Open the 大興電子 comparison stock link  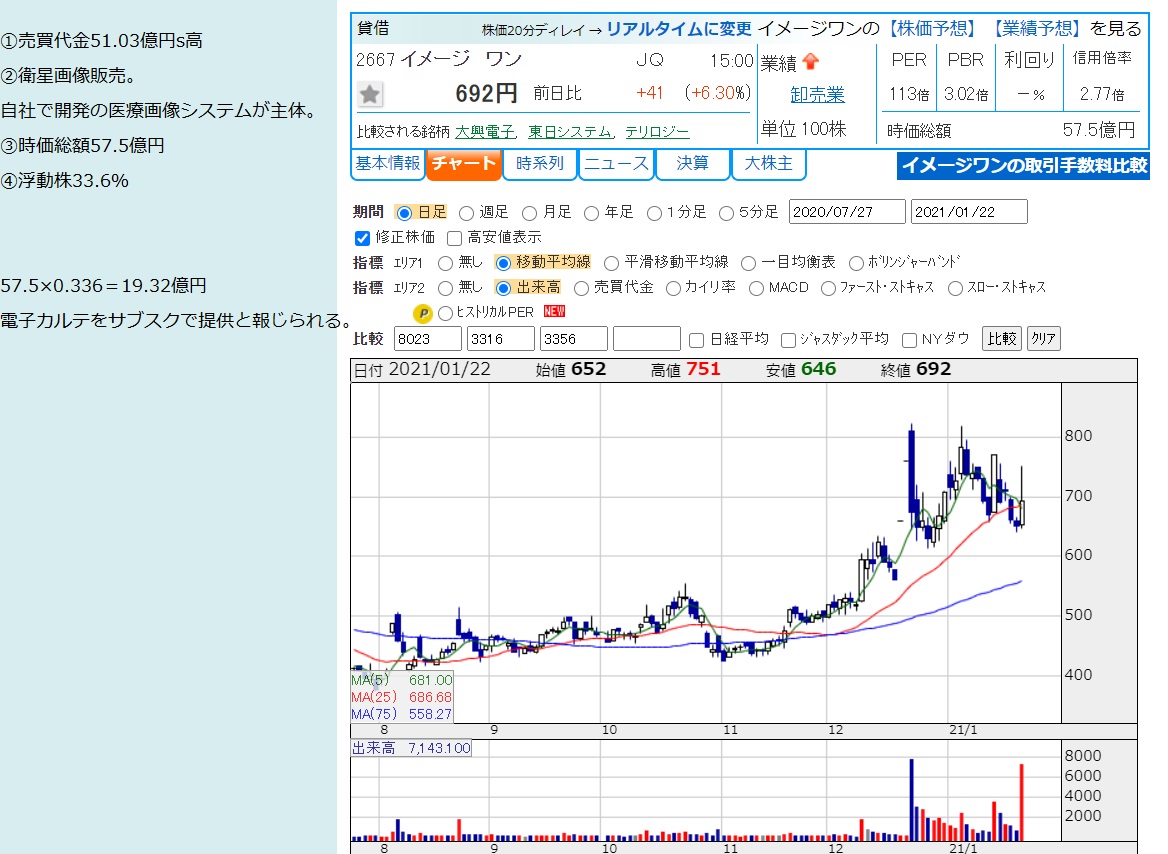pos(485,132)
